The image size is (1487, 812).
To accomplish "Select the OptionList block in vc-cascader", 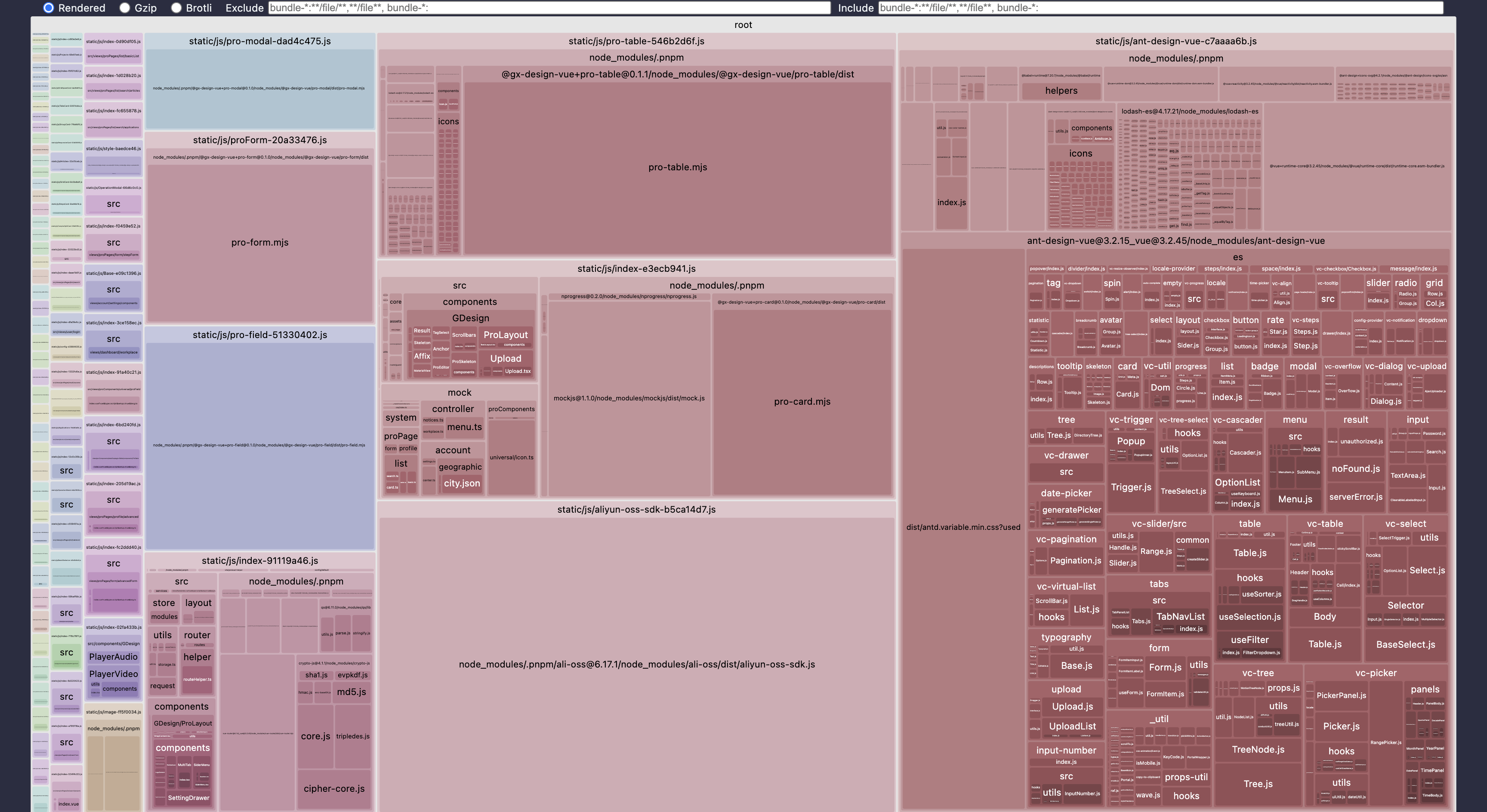I will (1237, 483).
